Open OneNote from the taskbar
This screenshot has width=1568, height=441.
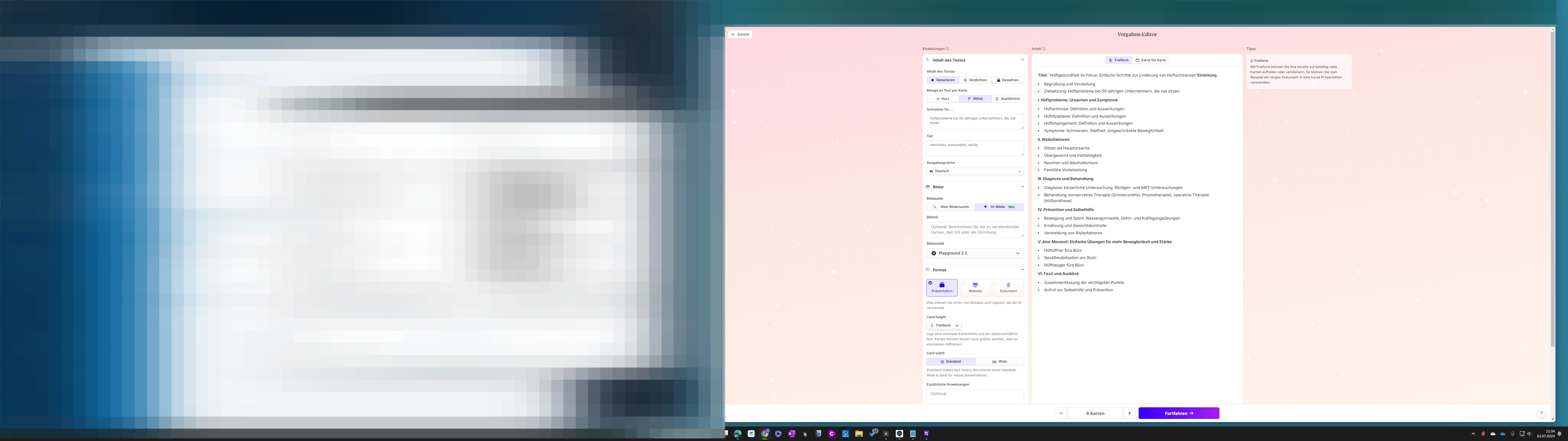[791, 434]
